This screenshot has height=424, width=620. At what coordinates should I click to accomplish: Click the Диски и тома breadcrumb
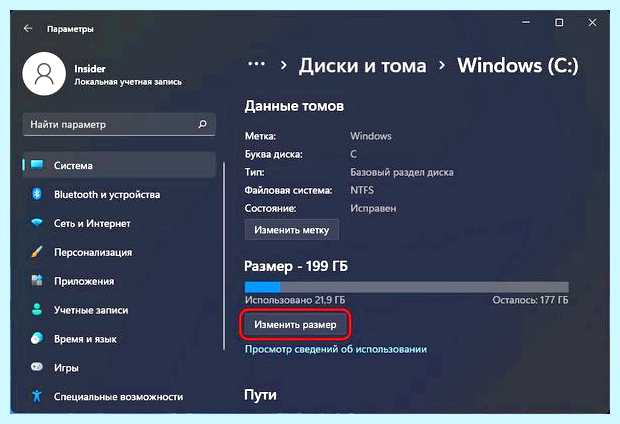point(363,65)
